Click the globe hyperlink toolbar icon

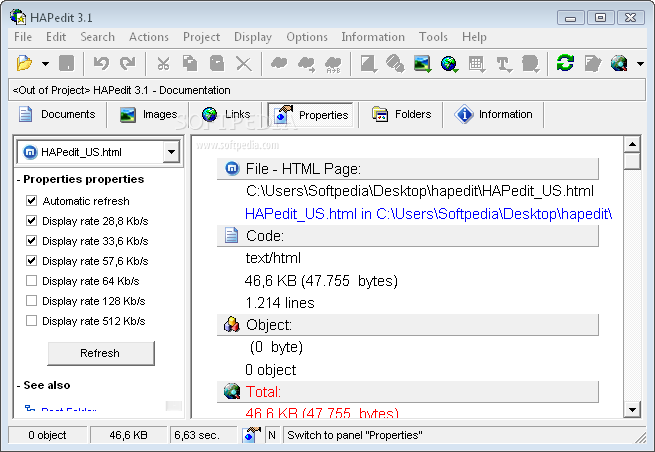click(449, 63)
